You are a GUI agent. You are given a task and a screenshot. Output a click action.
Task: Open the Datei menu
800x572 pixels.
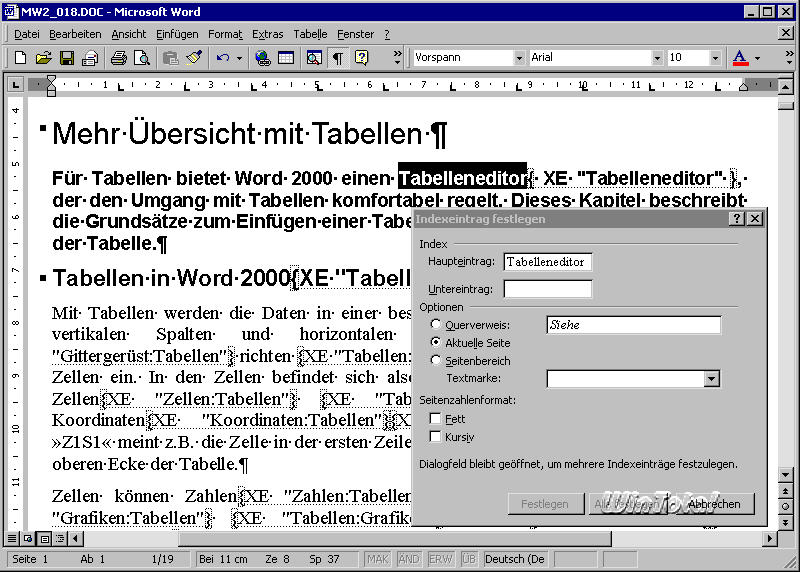(x=27, y=34)
